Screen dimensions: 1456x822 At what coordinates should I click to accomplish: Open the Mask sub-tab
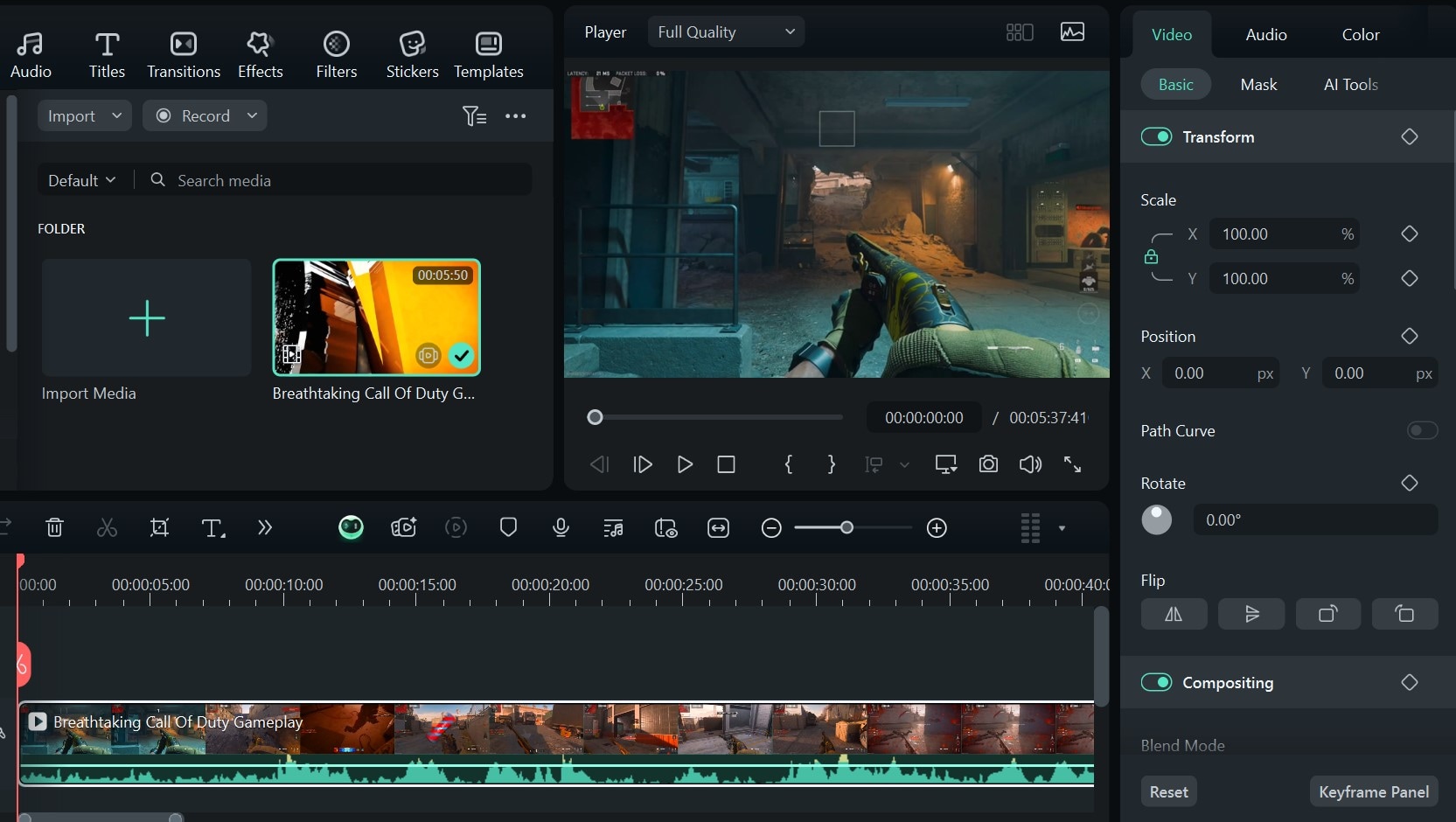1258,84
